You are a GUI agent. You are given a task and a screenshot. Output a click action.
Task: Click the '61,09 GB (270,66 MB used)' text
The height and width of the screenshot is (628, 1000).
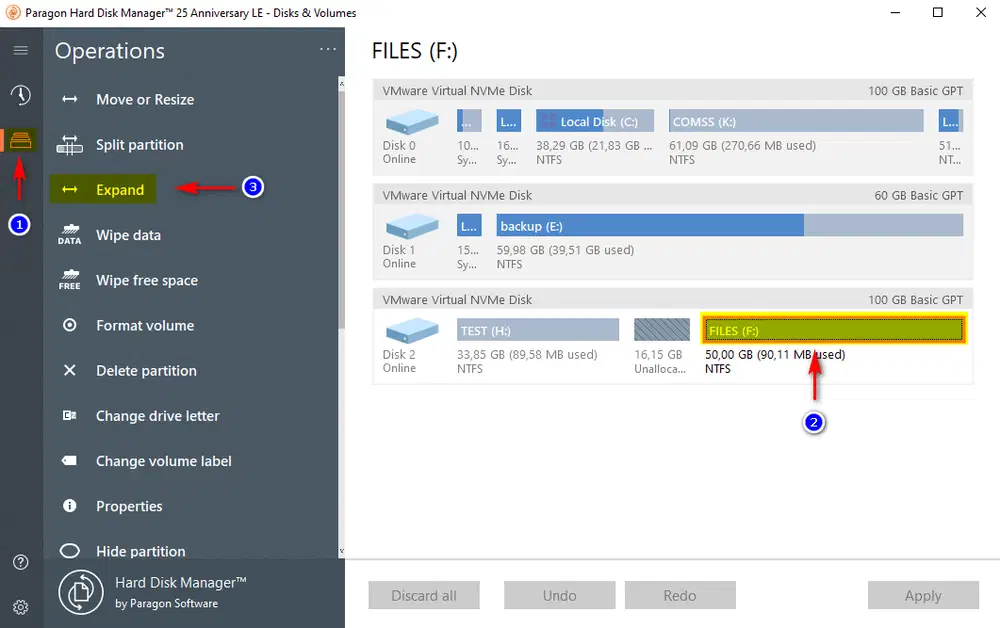[742, 145]
